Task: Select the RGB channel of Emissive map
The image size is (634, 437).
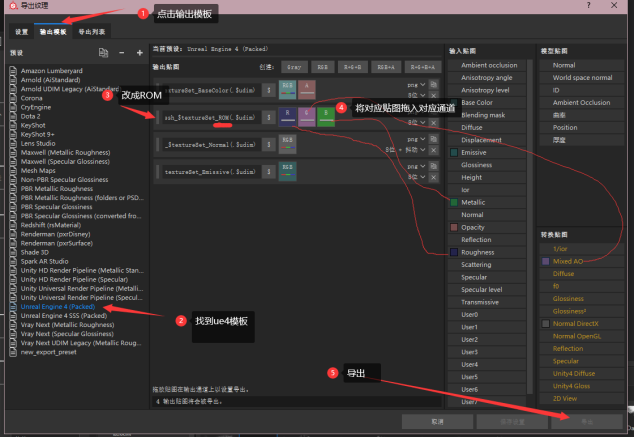Action: pyautogui.click(x=289, y=172)
